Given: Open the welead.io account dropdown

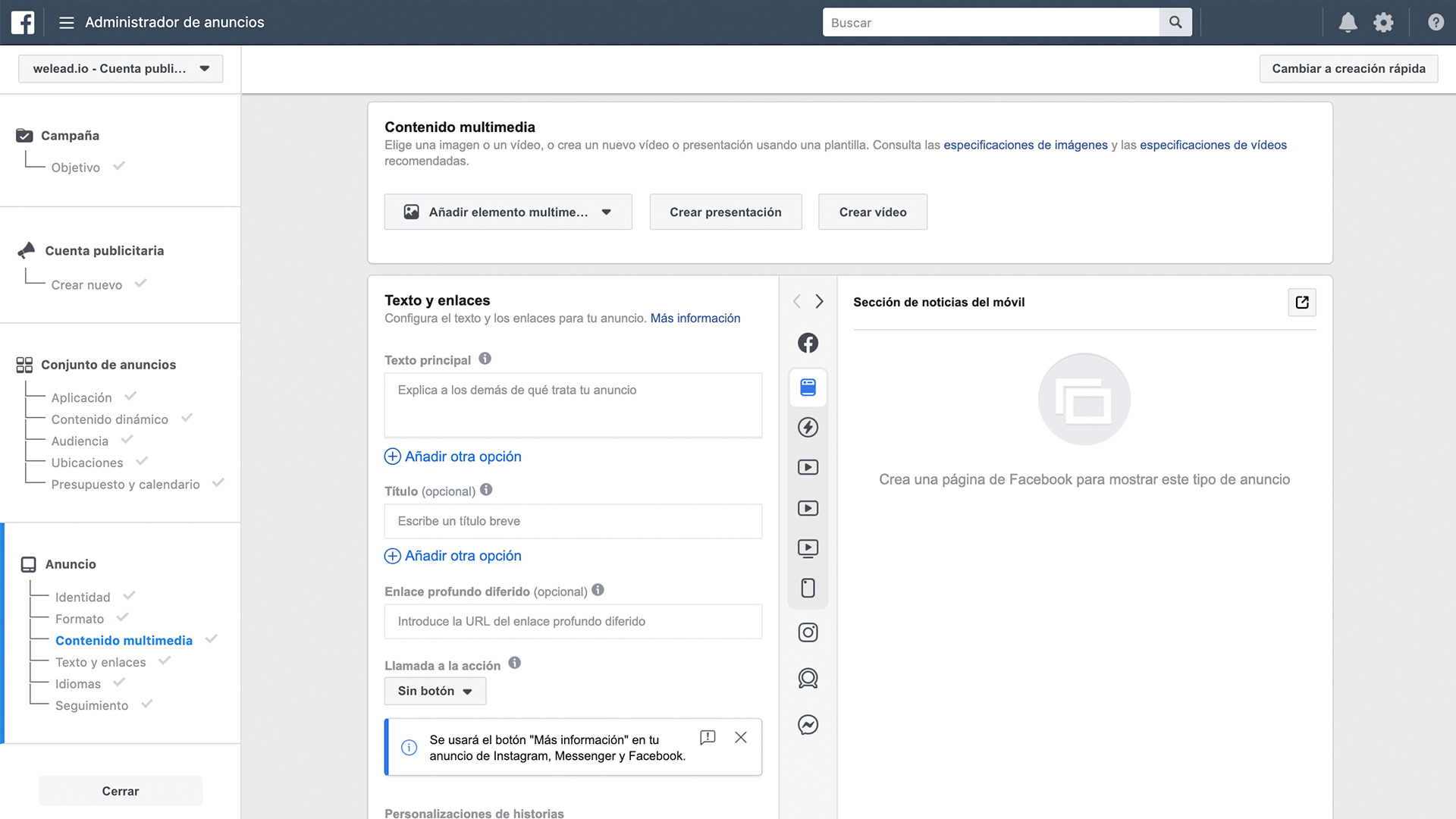Looking at the screenshot, I should 121,68.
